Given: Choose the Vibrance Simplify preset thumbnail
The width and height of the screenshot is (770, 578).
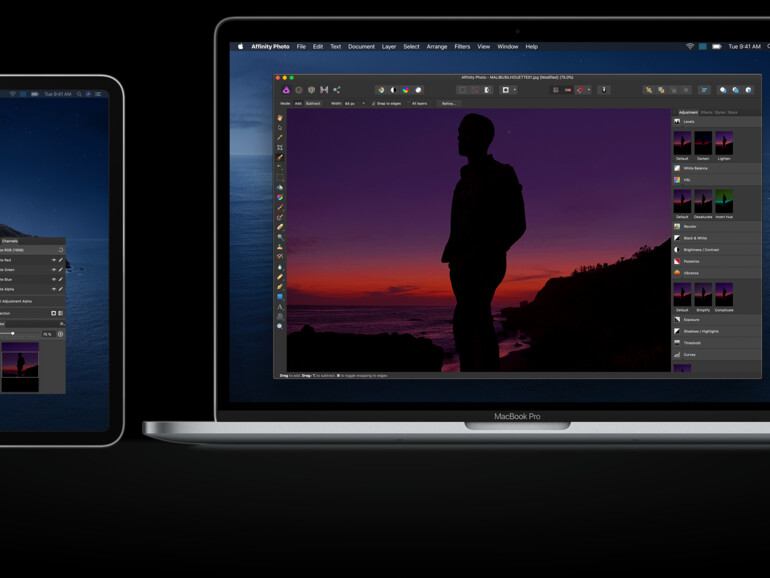Looking at the screenshot, I should click(703, 297).
